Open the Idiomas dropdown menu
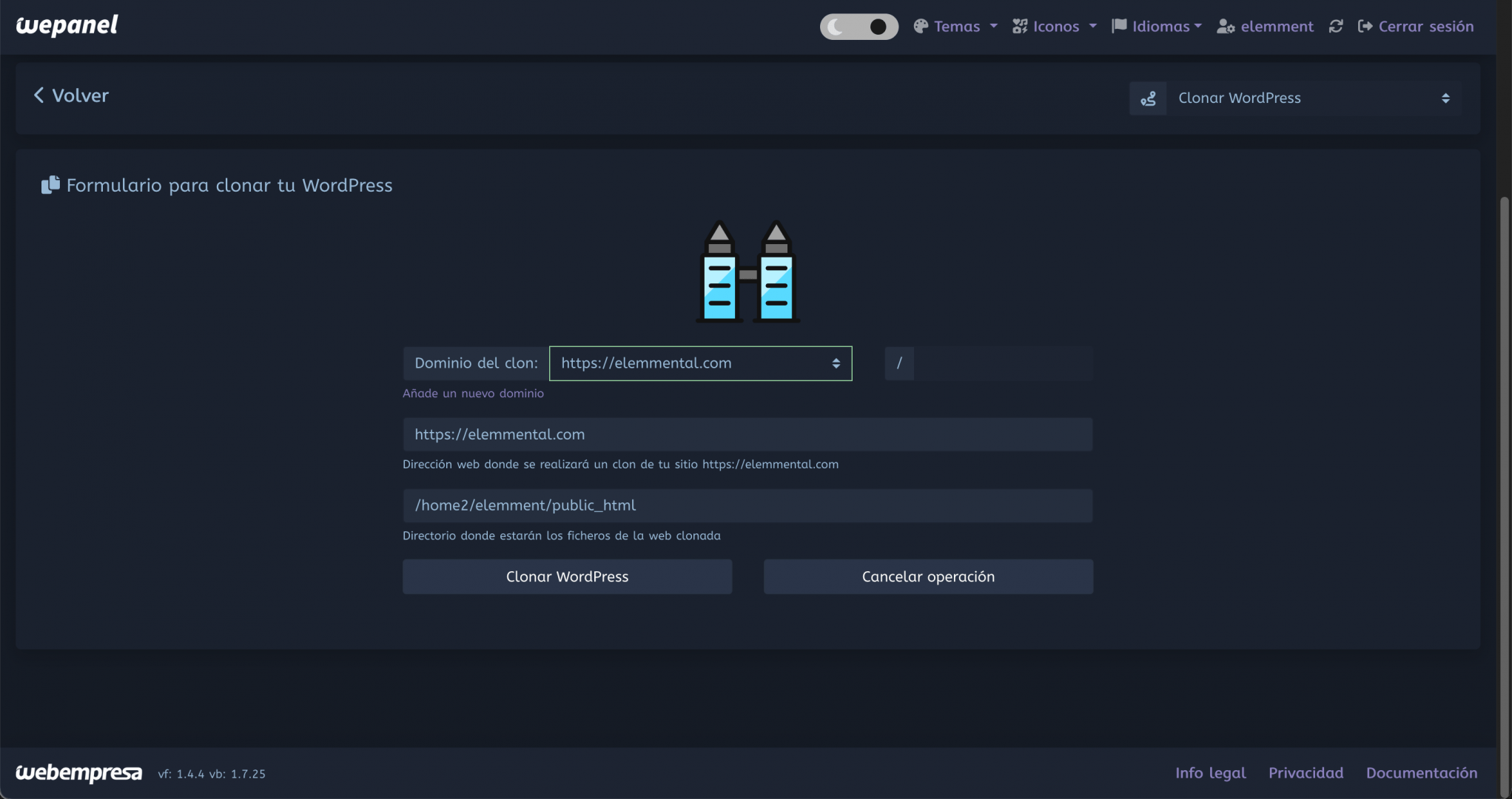This screenshot has width=1512, height=799. point(1157,27)
